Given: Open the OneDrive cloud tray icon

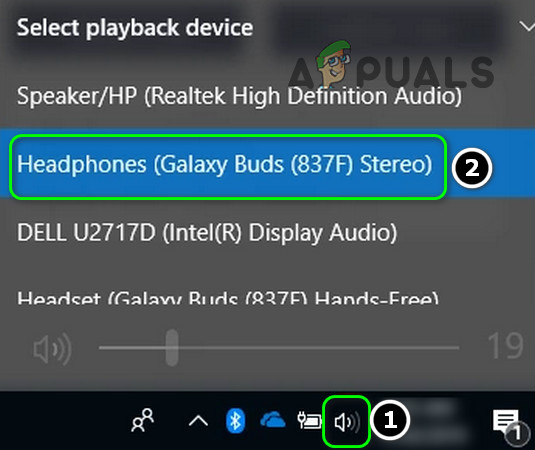Looking at the screenshot, I should tap(273, 420).
